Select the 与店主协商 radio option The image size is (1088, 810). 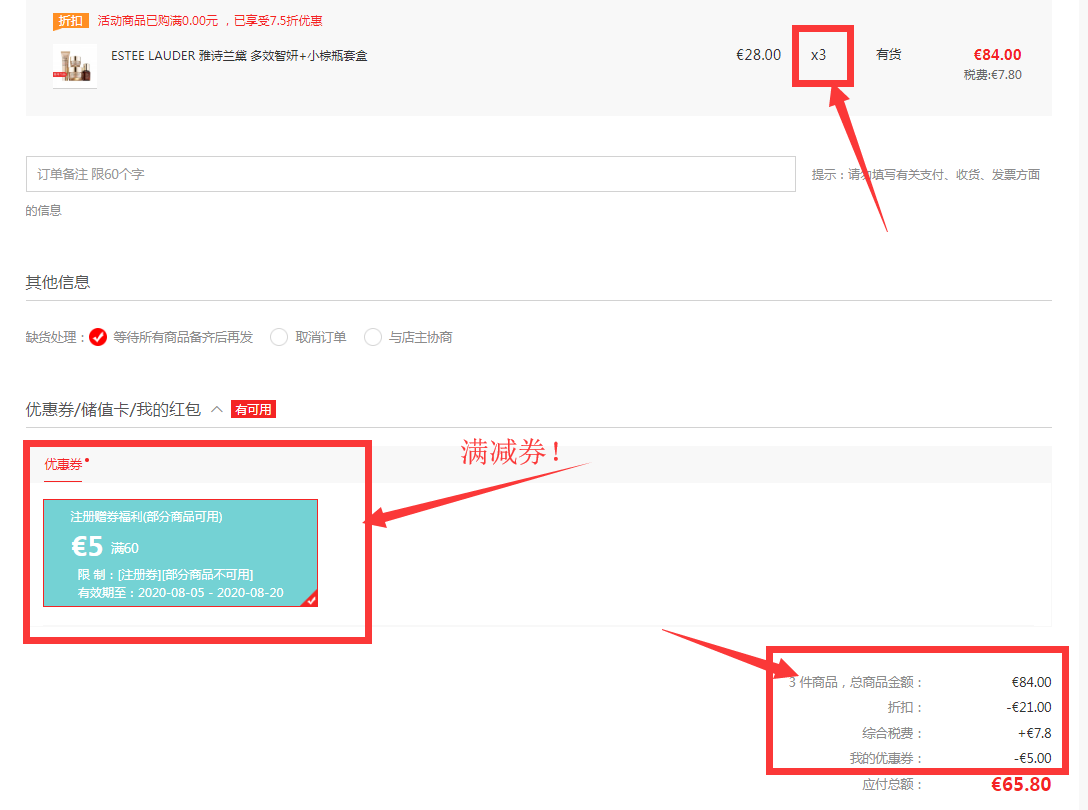pyautogui.click(x=373, y=337)
